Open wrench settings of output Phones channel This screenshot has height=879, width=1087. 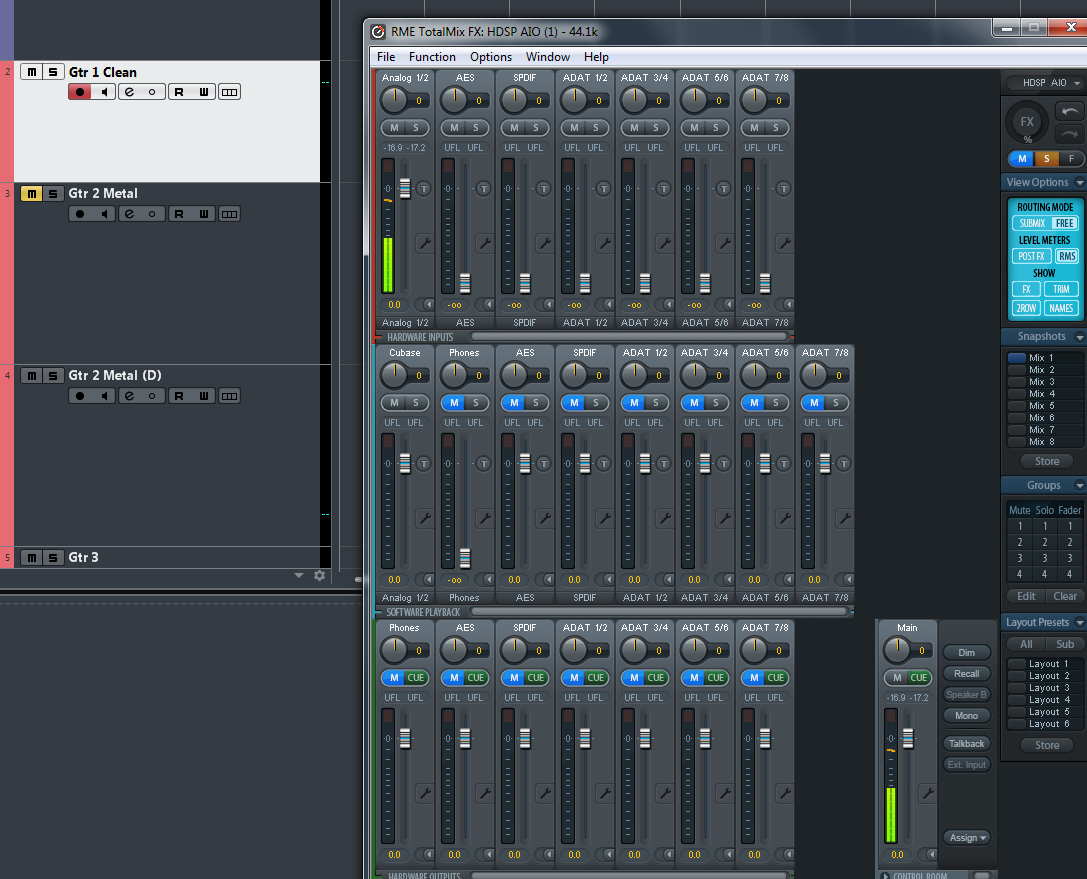(x=424, y=792)
